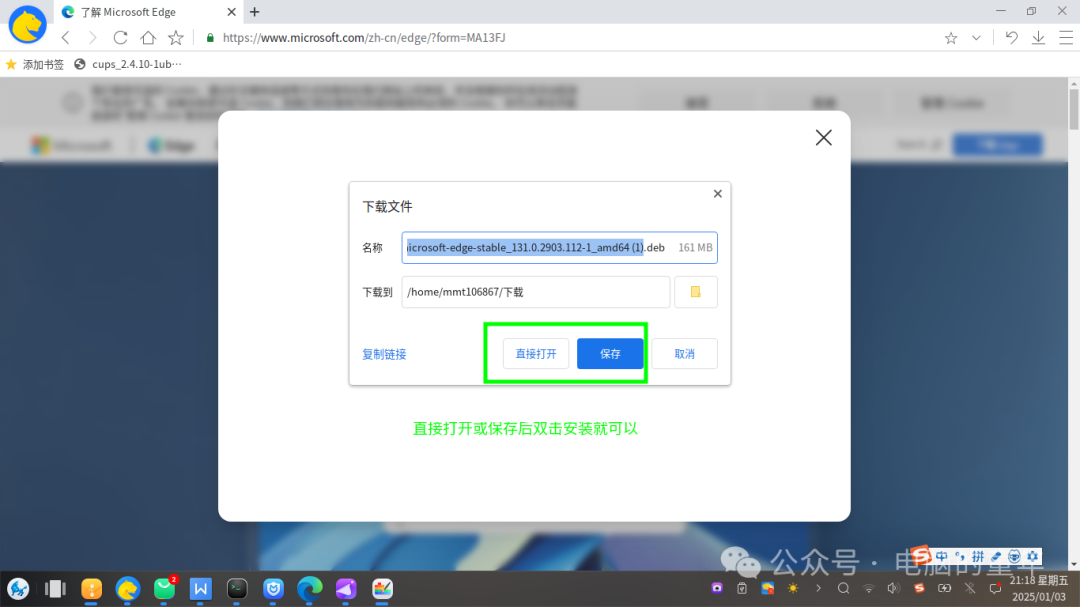Click the browser history undo icon

pyautogui.click(x=1011, y=37)
